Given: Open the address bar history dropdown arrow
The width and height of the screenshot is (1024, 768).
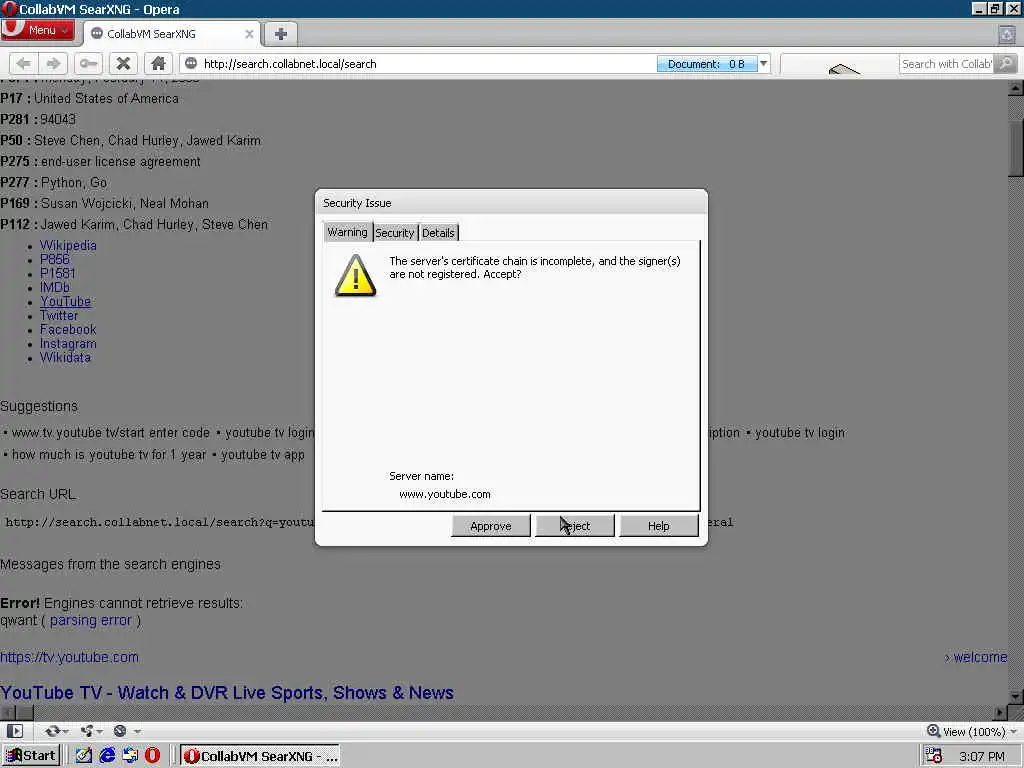Looking at the screenshot, I should (763, 63).
